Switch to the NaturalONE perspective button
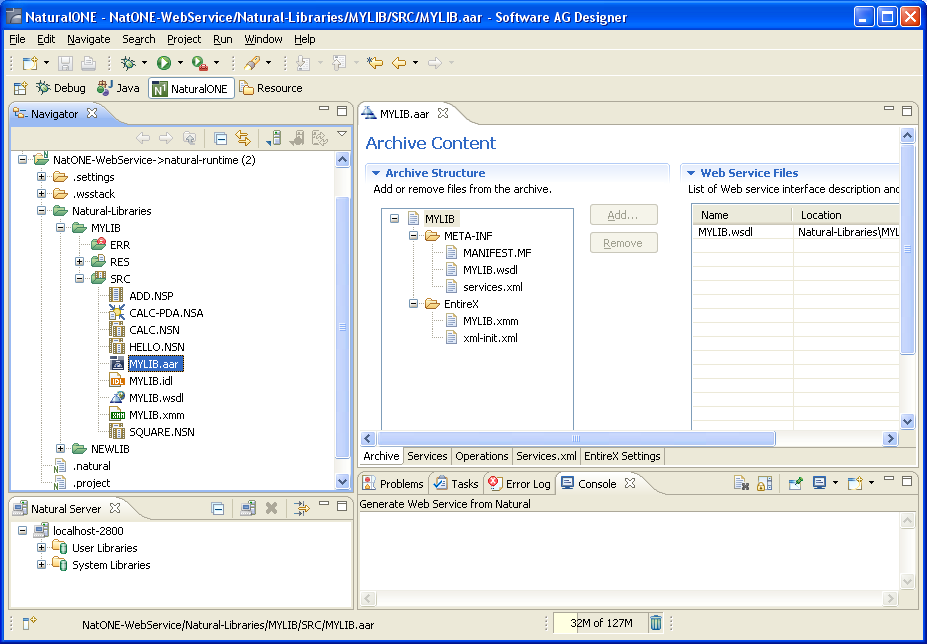The width and height of the screenshot is (927, 644). 192,88
